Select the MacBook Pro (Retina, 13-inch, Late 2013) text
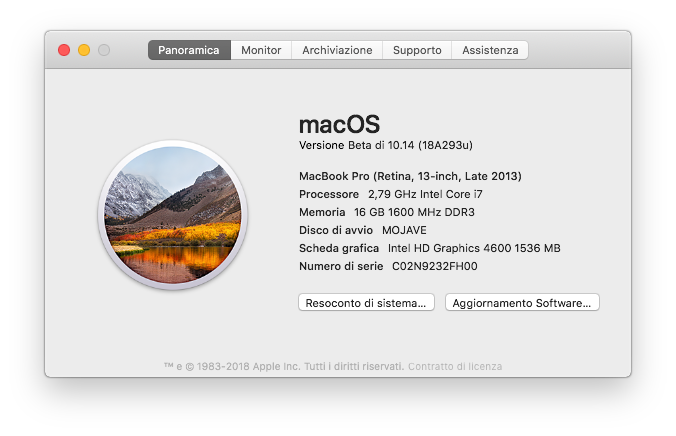676x436 pixels. 410,176
